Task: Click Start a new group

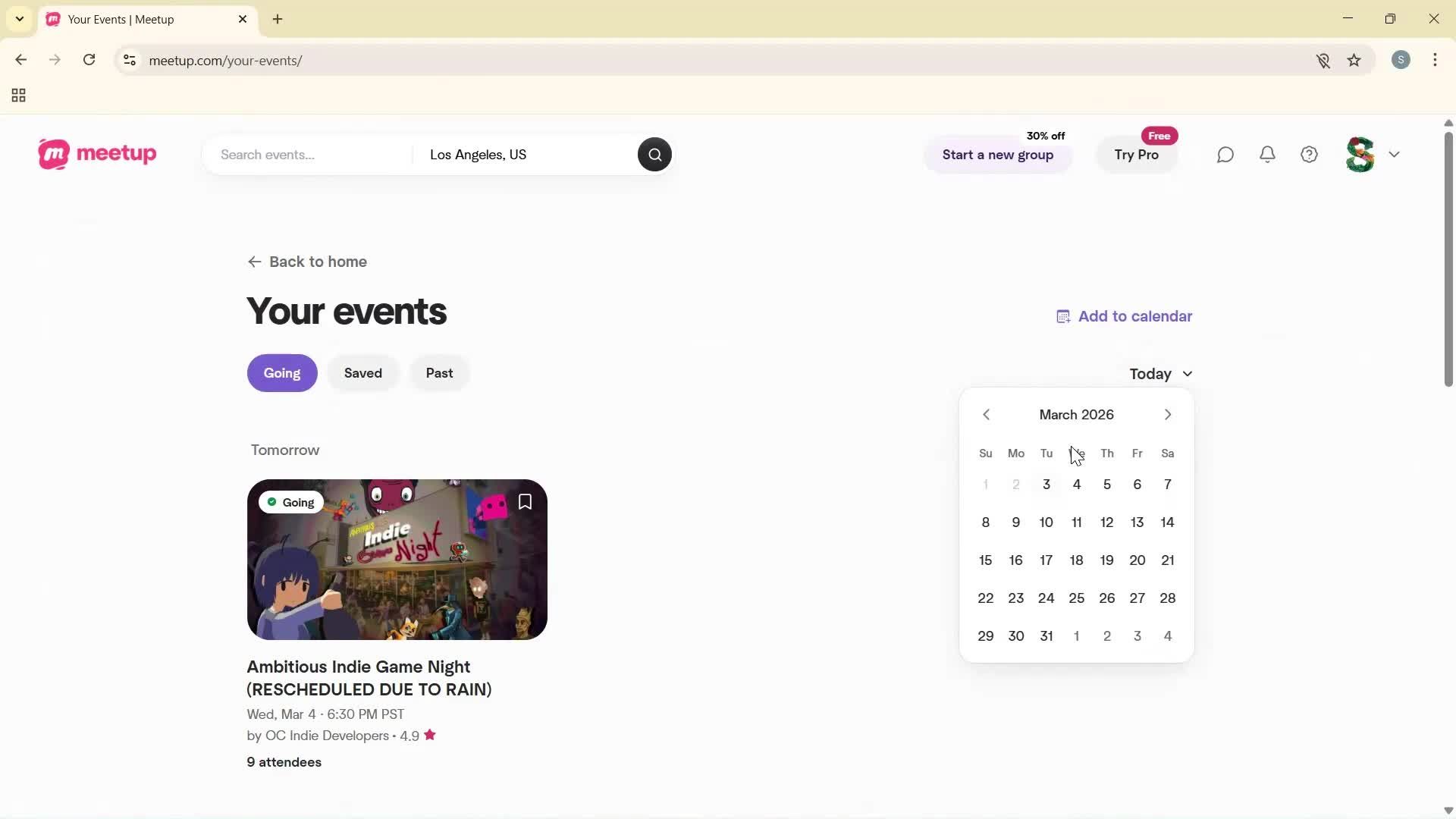Action: point(997,155)
